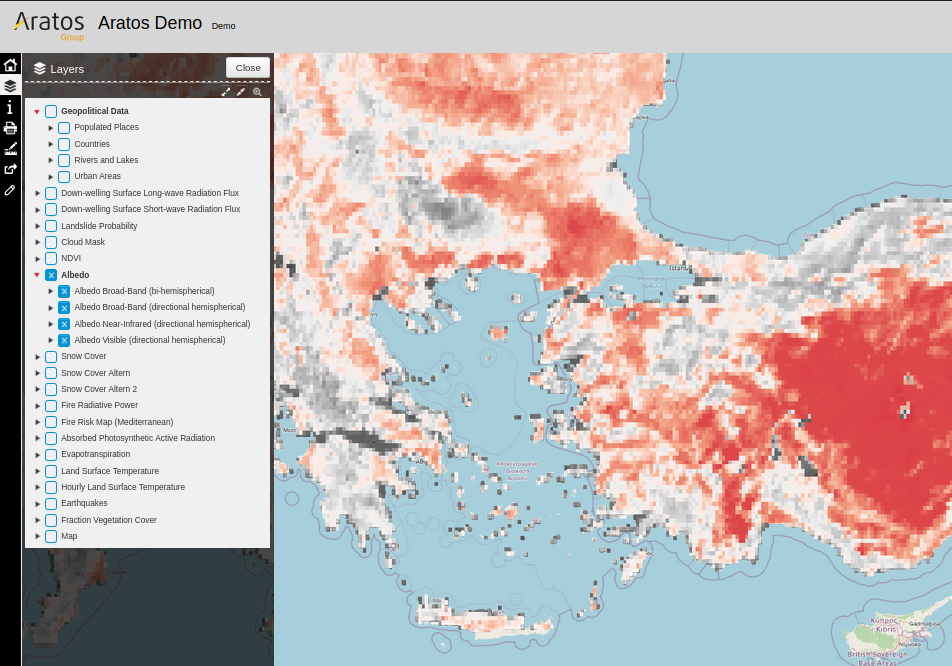Enable the NDVI layer checkbox
The width and height of the screenshot is (952, 666).
(51, 258)
